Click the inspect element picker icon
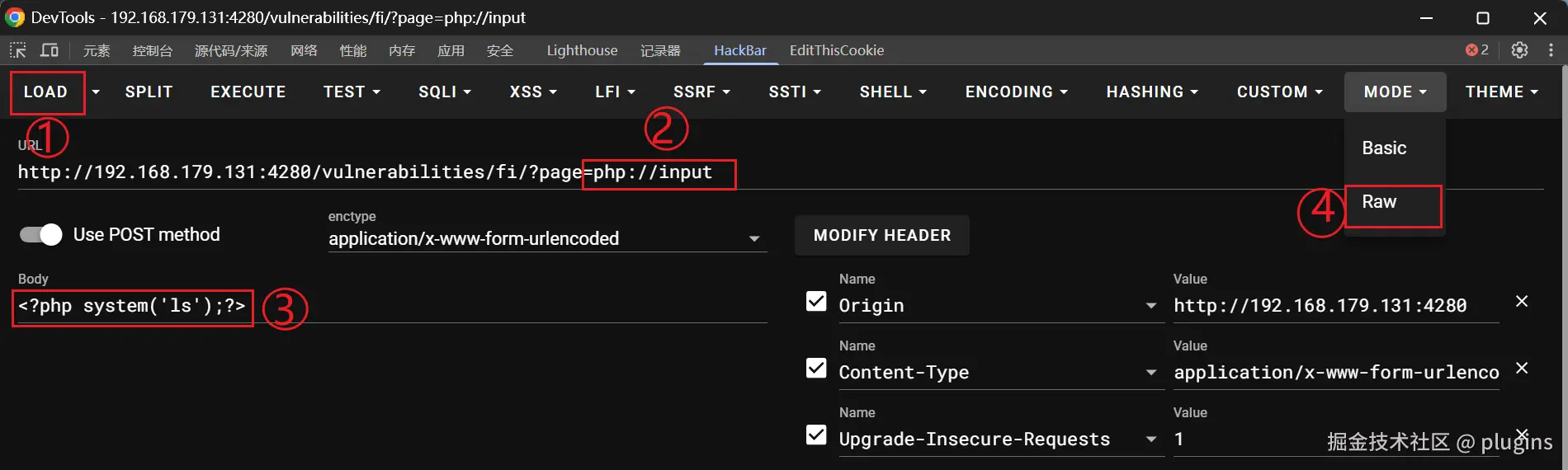The height and width of the screenshot is (470, 1568). click(x=17, y=50)
